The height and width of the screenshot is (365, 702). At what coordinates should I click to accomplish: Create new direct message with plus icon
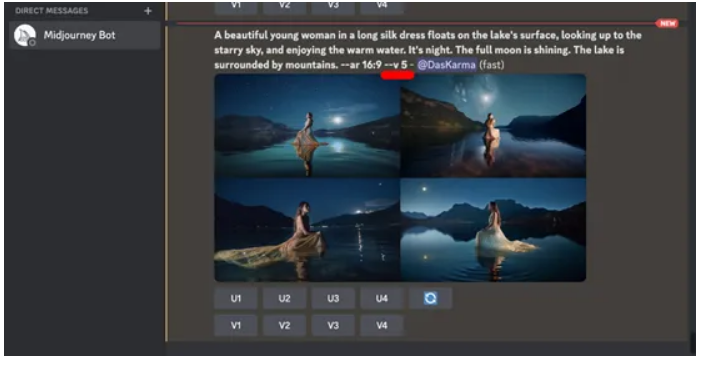coord(148,11)
